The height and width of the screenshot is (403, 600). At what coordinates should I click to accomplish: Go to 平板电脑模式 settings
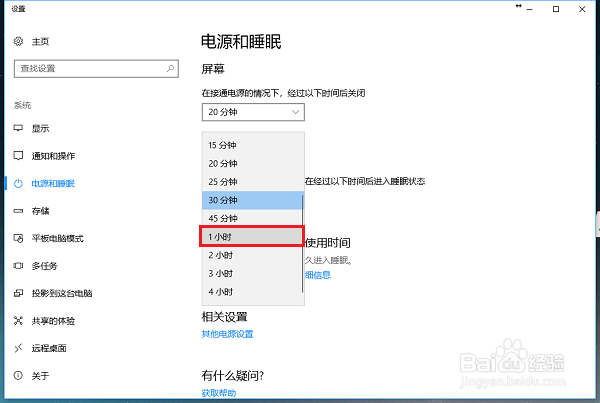coord(57,238)
